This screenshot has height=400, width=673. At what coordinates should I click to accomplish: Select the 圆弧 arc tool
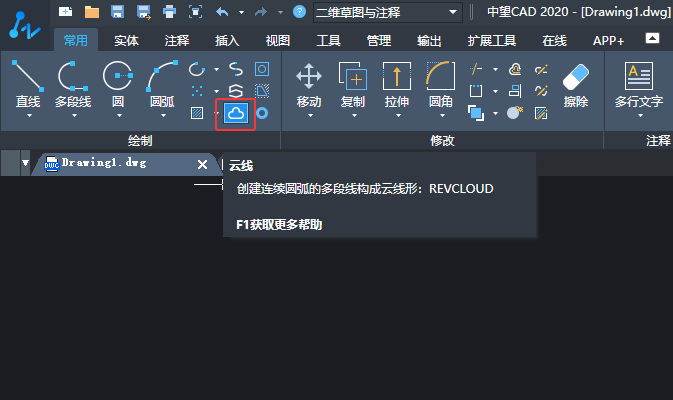point(162,84)
